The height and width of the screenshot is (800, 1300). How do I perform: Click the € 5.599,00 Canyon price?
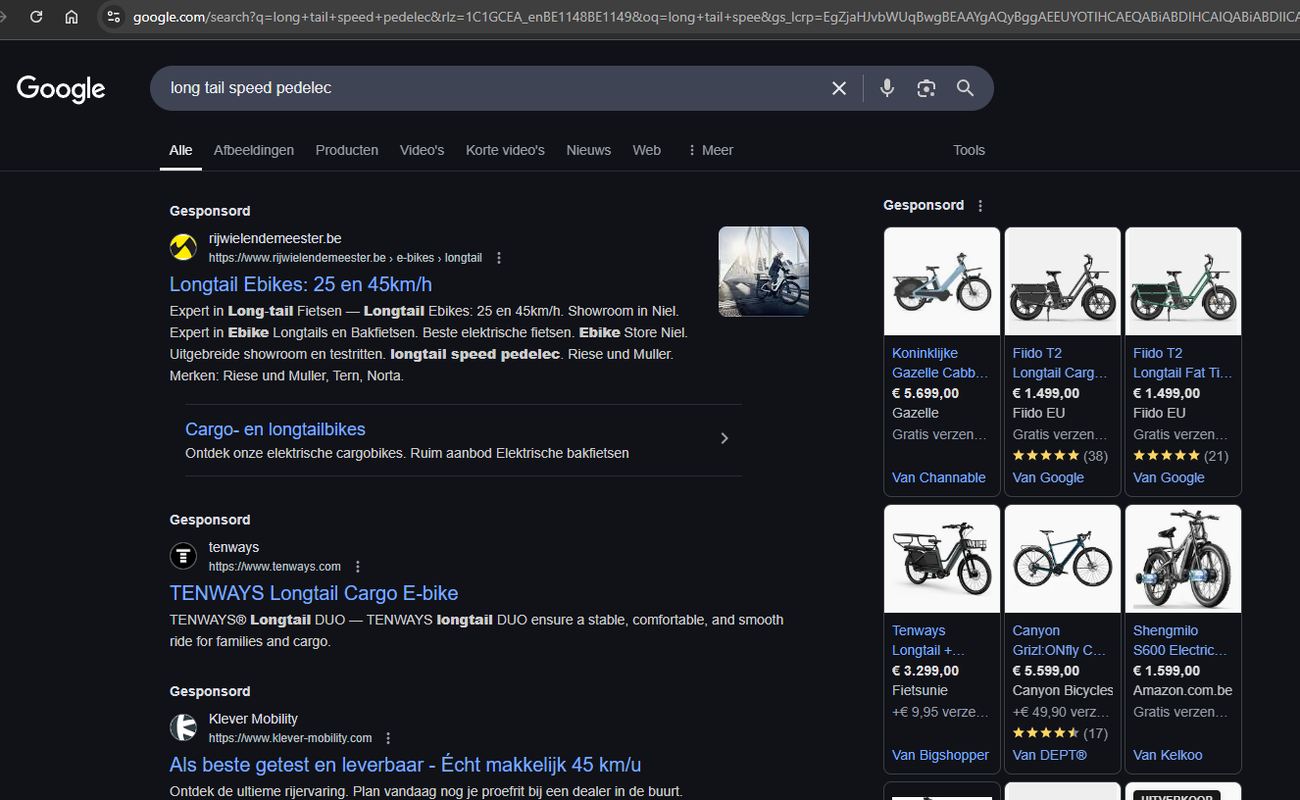tap(1046, 670)
